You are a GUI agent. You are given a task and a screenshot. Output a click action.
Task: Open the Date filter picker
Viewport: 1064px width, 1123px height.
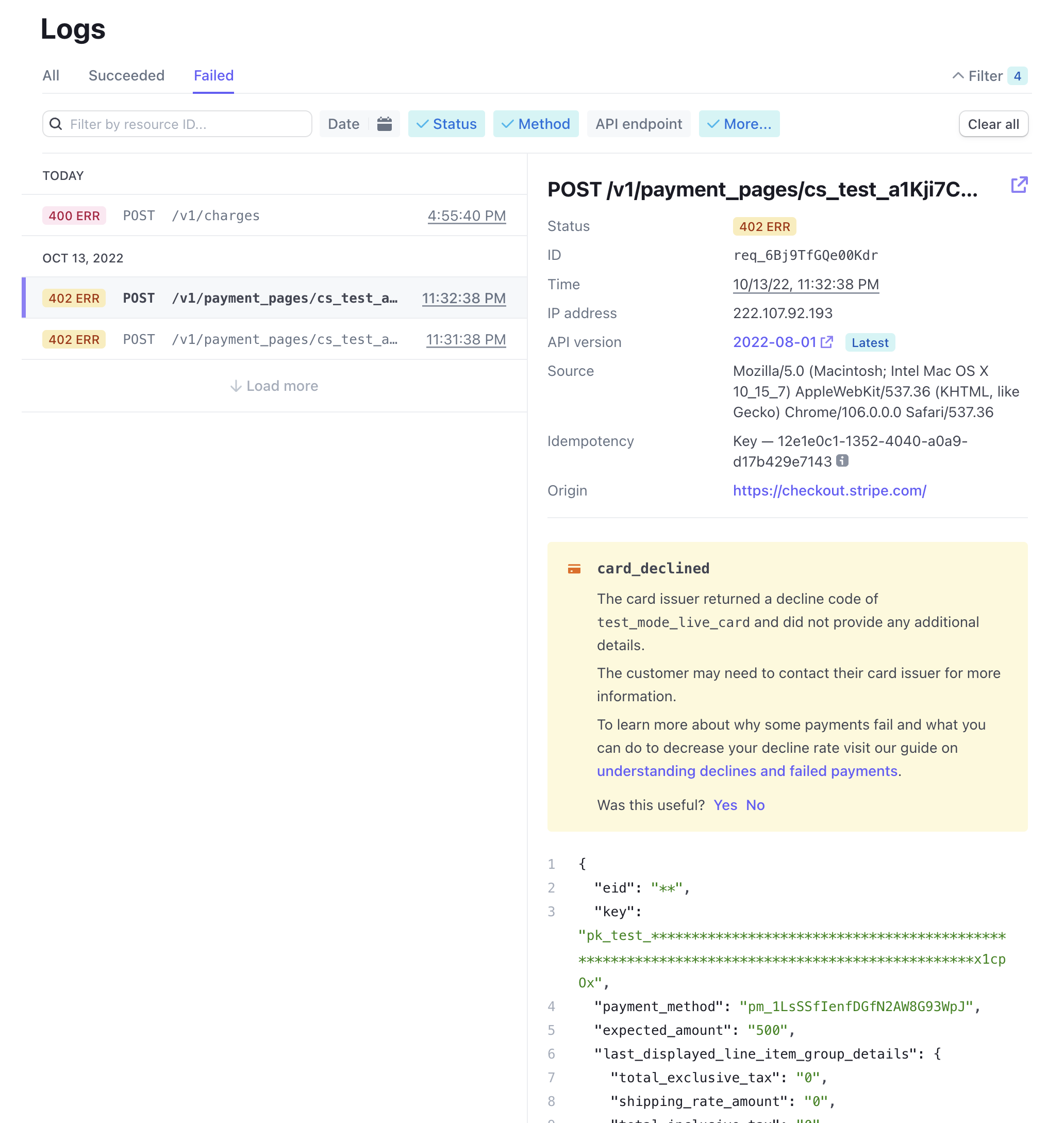(x=344, y=124)
